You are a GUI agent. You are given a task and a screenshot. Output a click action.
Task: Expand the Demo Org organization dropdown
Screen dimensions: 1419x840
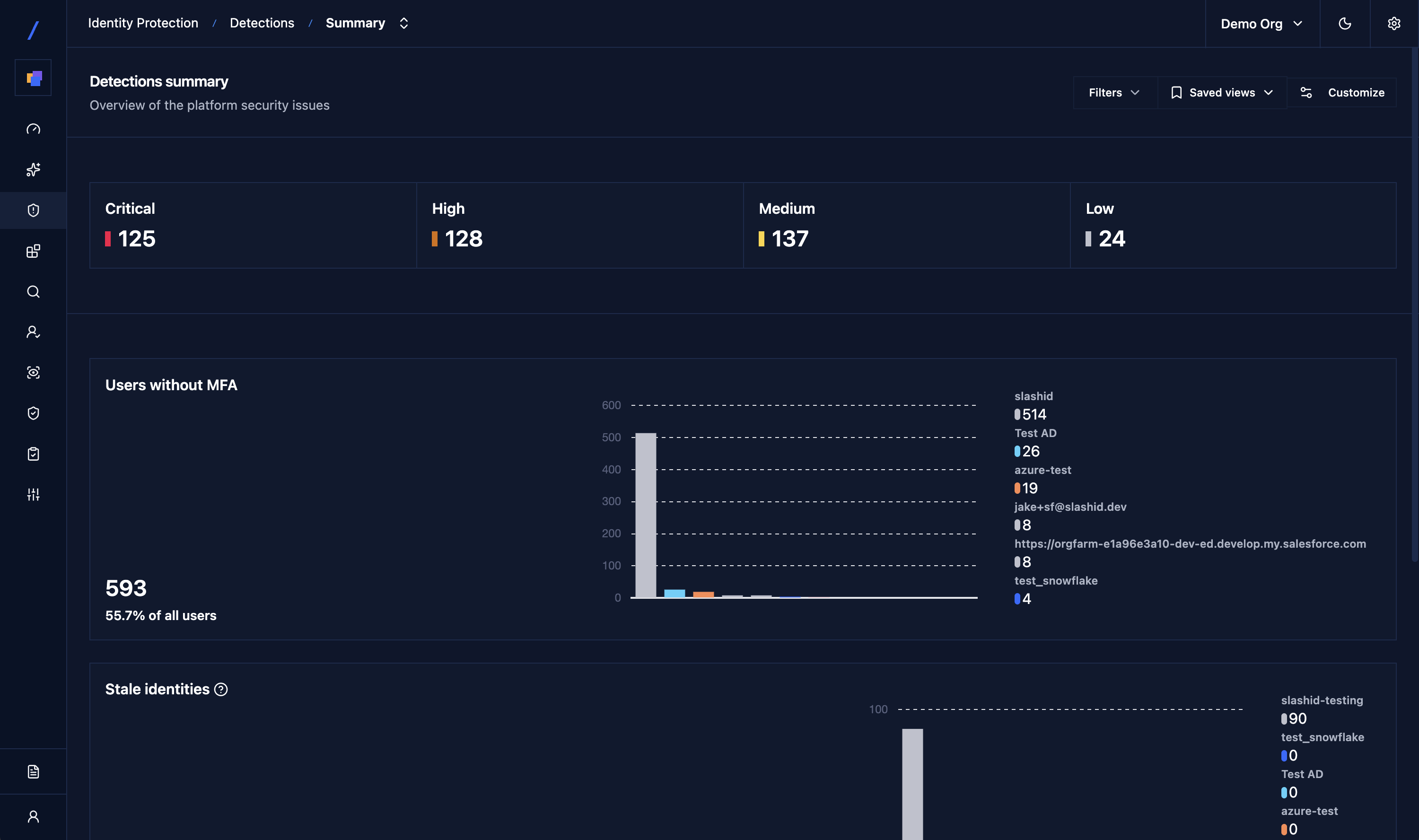[x=1261, y=23]
